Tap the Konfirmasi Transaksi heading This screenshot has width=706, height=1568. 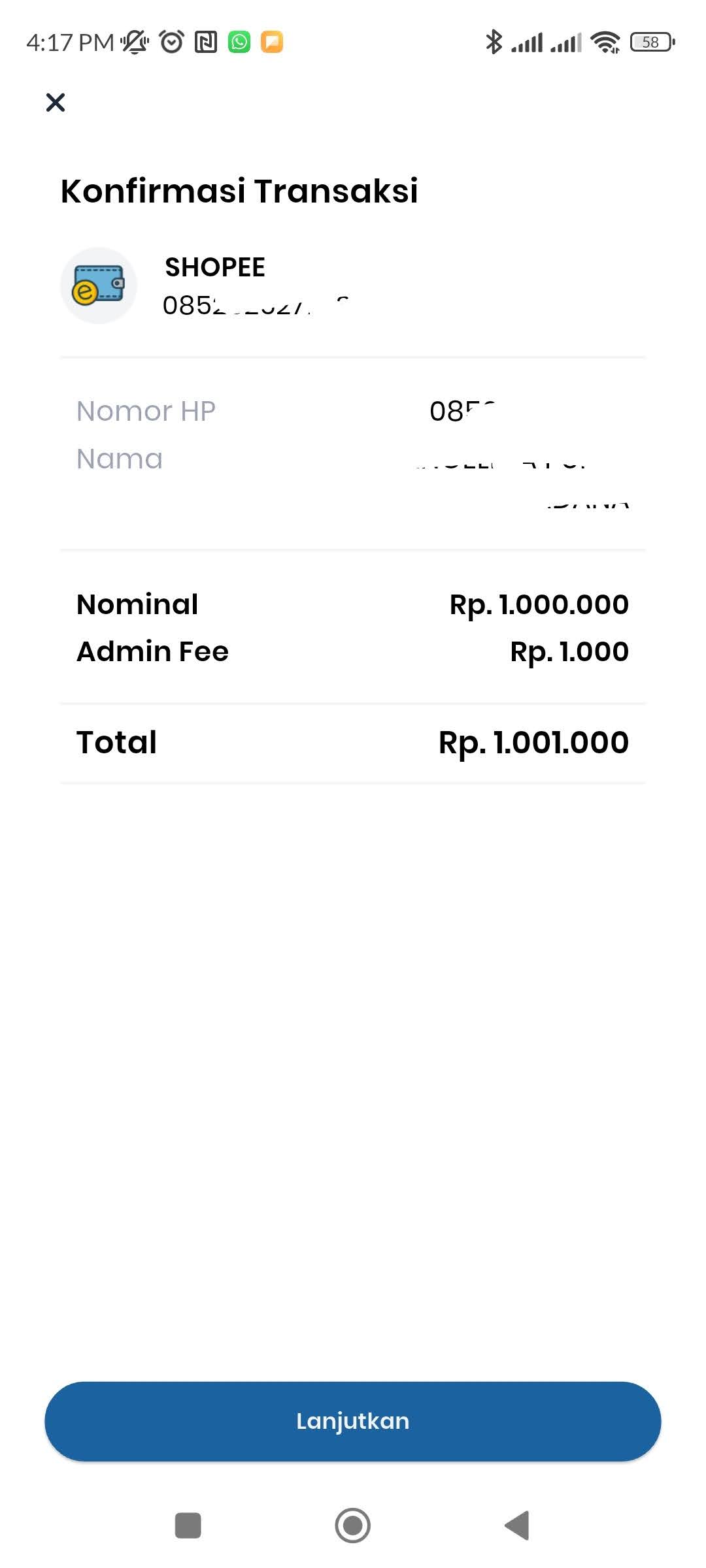[239, 191]
